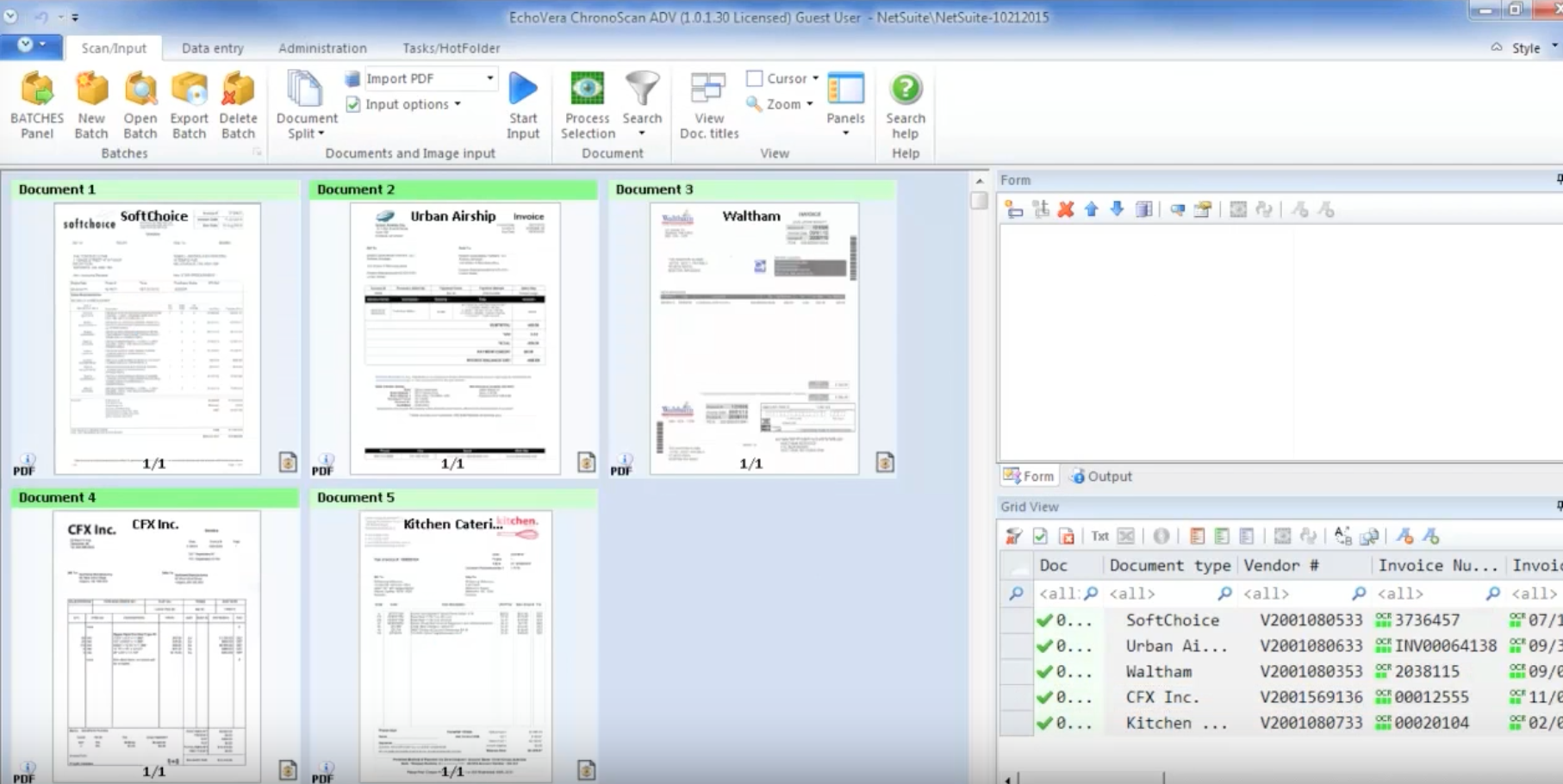1563x784 pixels.
Task: Select Document 2 header bar
Action: [x=453, y=190]
